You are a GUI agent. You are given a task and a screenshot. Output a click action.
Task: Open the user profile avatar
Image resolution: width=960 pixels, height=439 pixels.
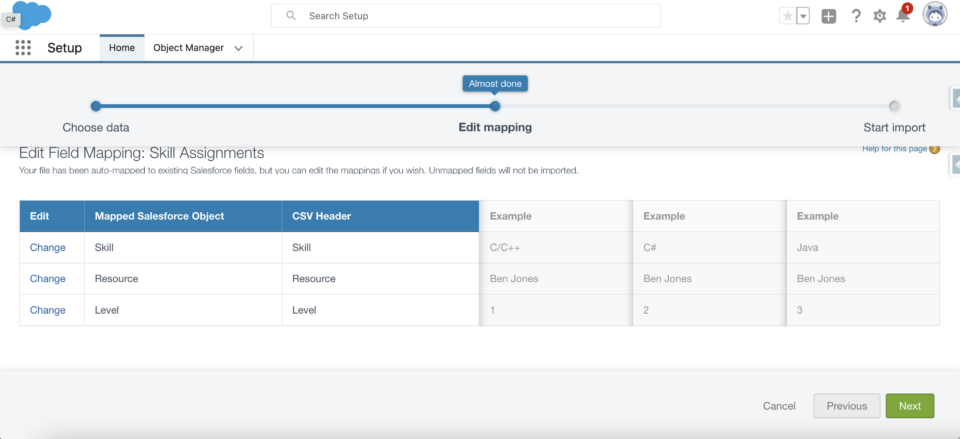coord(935,14)
